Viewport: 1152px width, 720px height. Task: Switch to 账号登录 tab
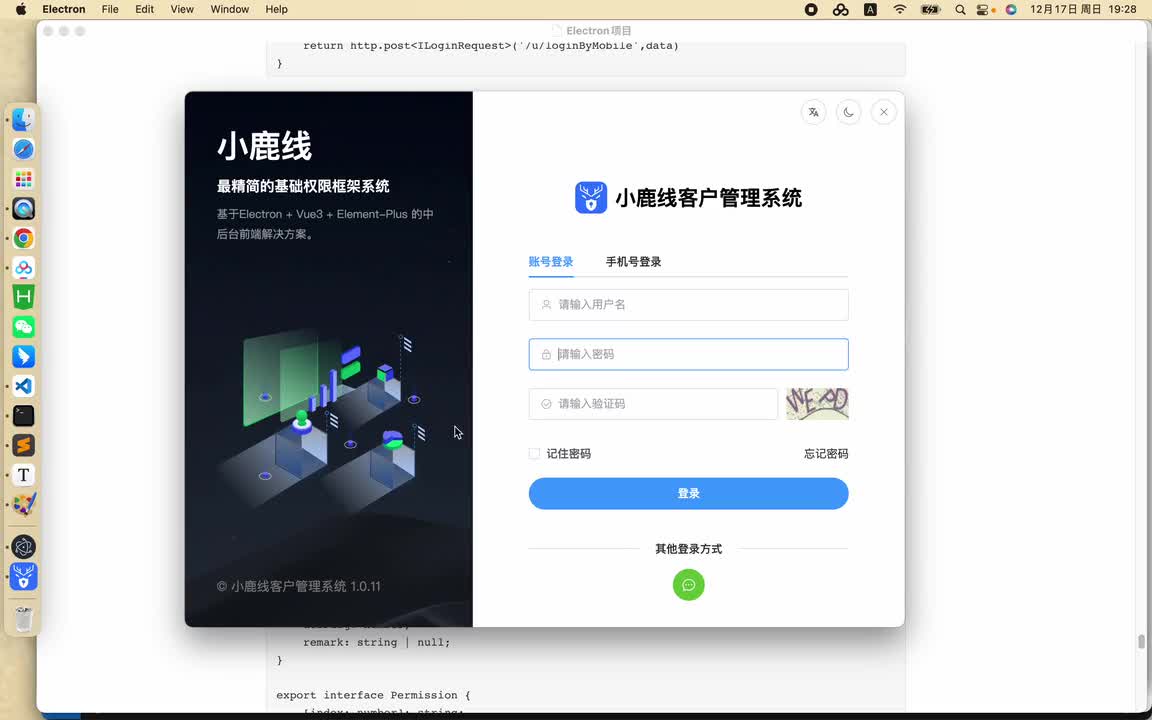click(x=551, y=262)
